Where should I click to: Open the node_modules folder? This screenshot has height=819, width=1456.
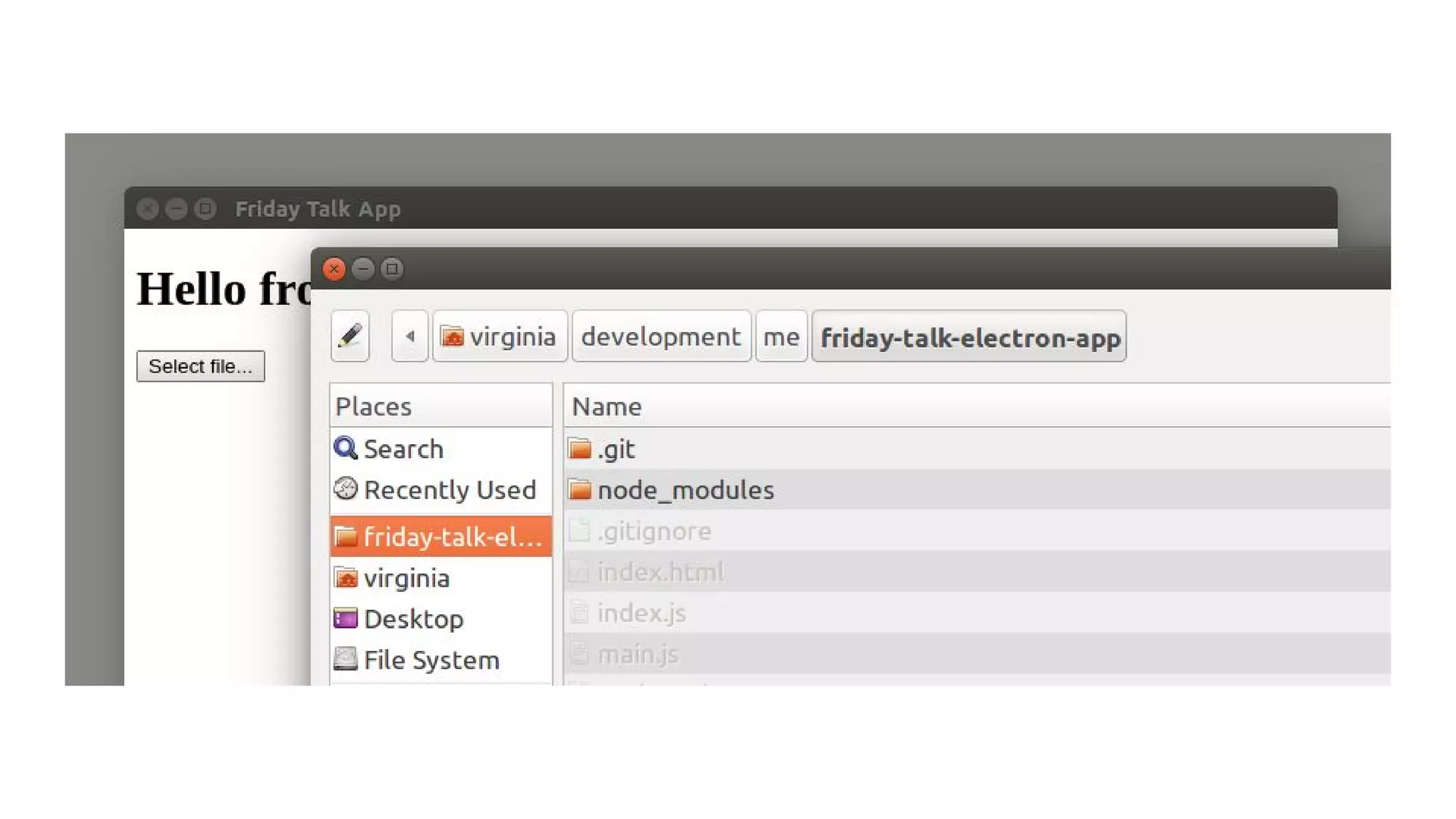tap(685, 490)
